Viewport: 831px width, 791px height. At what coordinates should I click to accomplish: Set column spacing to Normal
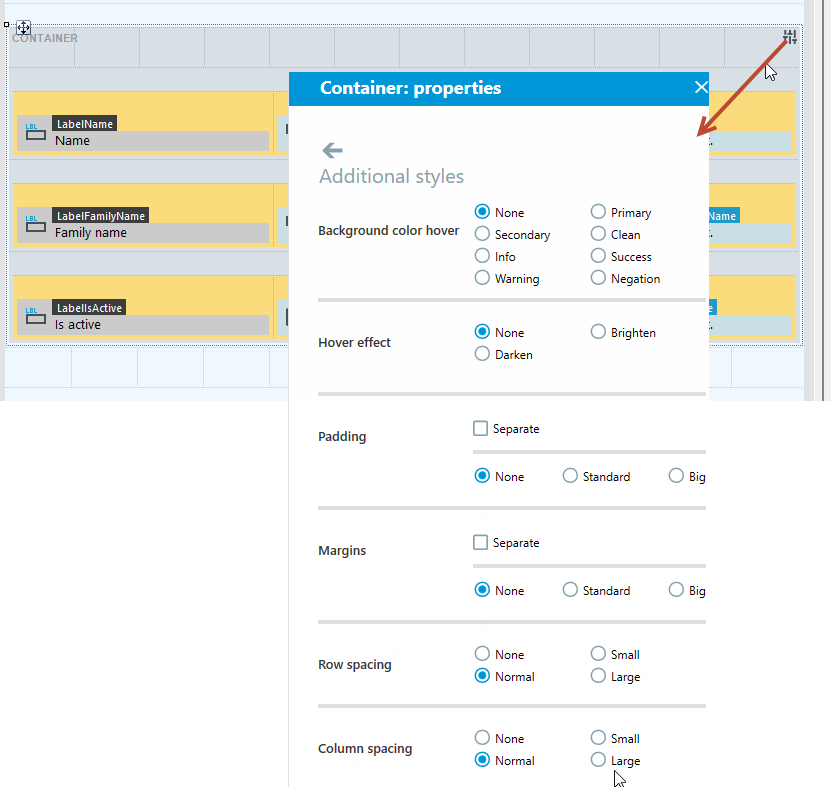coord(482,760)
